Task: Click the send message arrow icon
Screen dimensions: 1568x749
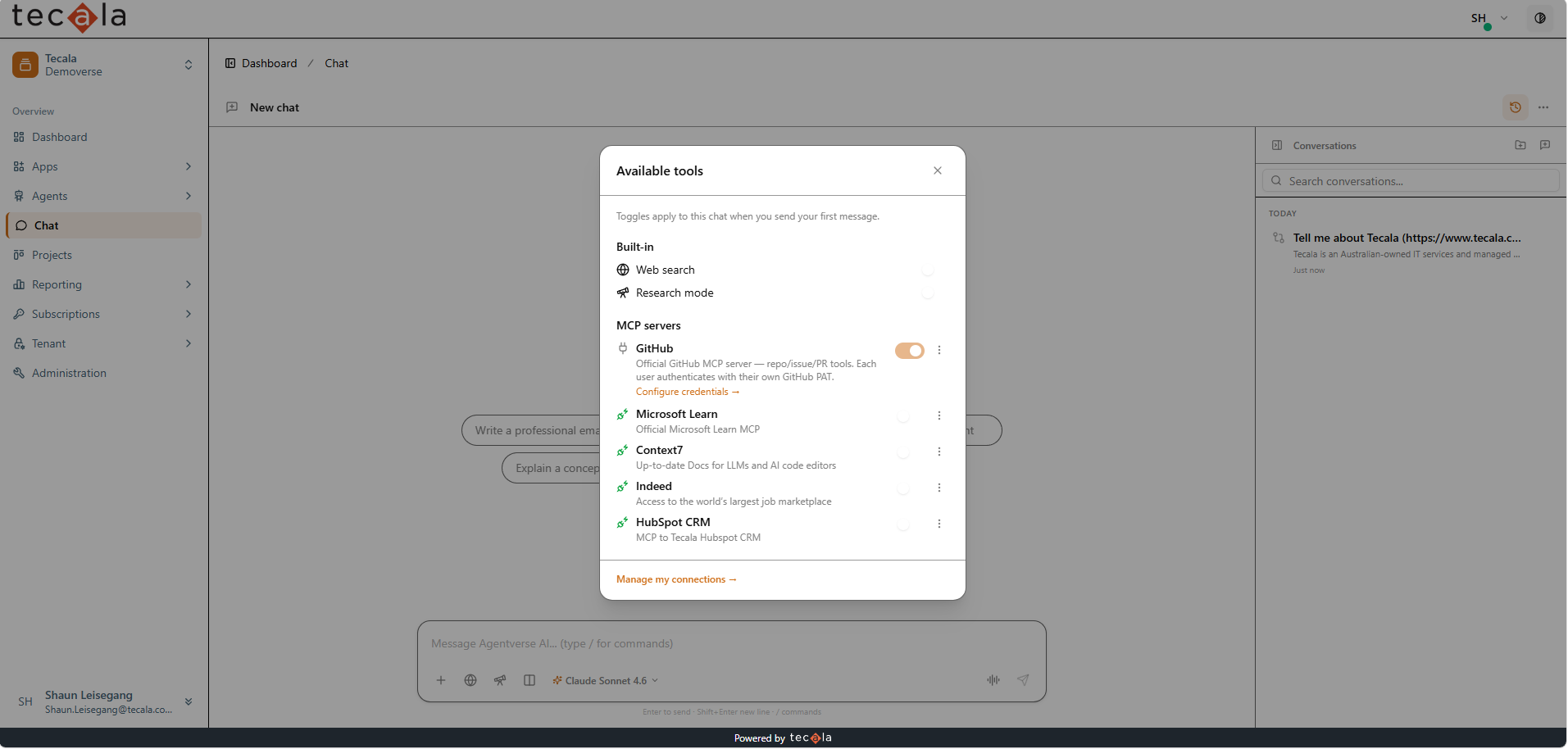Action: [x=1023, y=680]
